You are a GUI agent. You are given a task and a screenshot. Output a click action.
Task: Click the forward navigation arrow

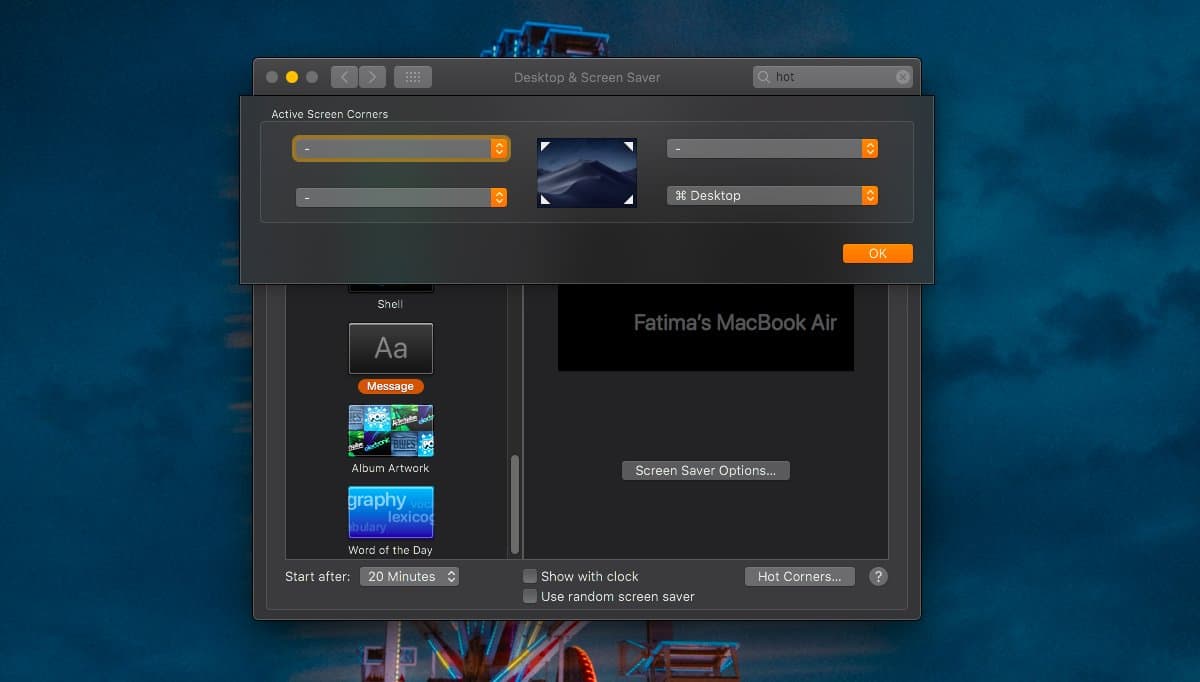pyautogui.click(x=372, y=77)
